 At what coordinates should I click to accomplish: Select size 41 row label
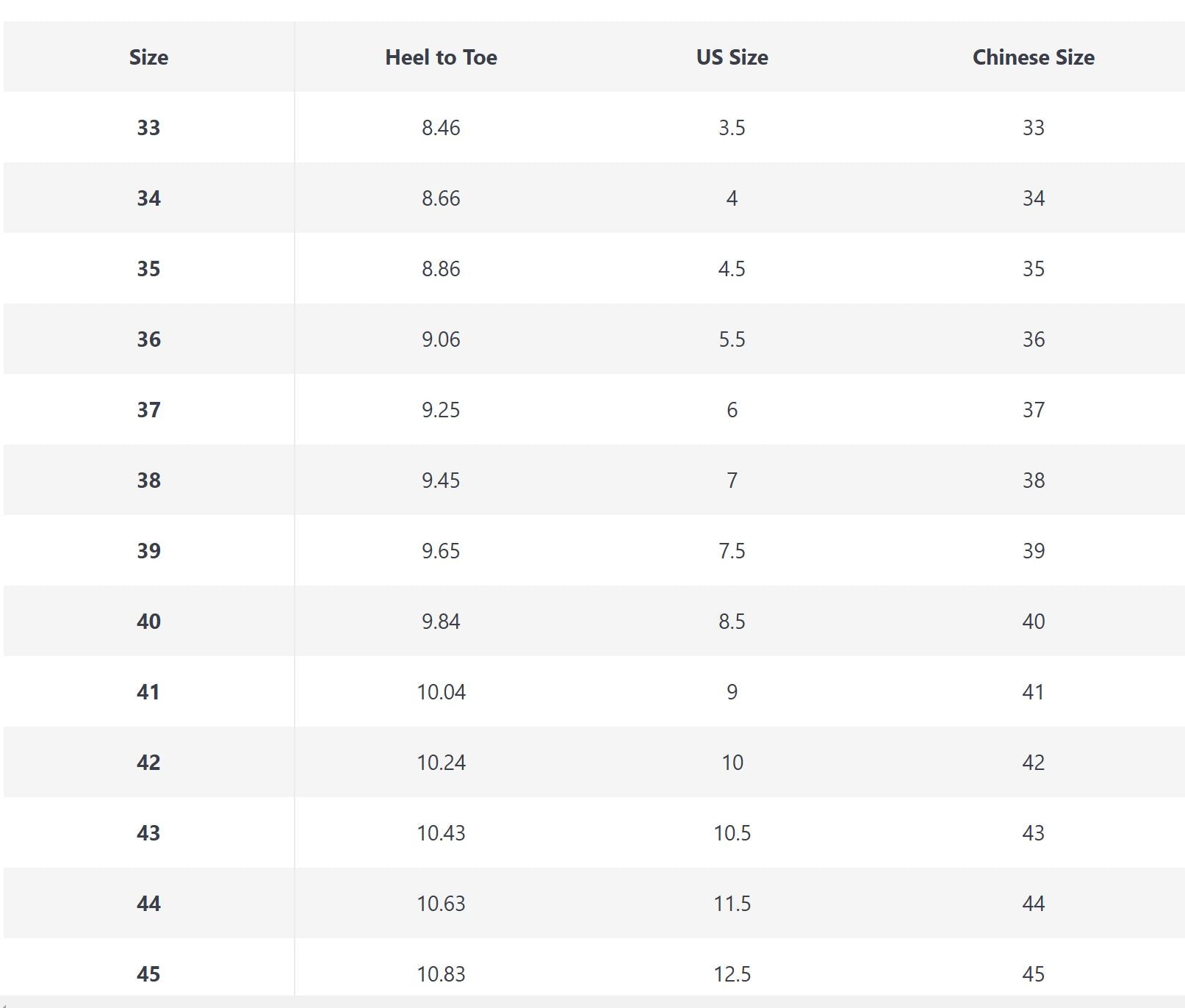click(x=148, y=692)
